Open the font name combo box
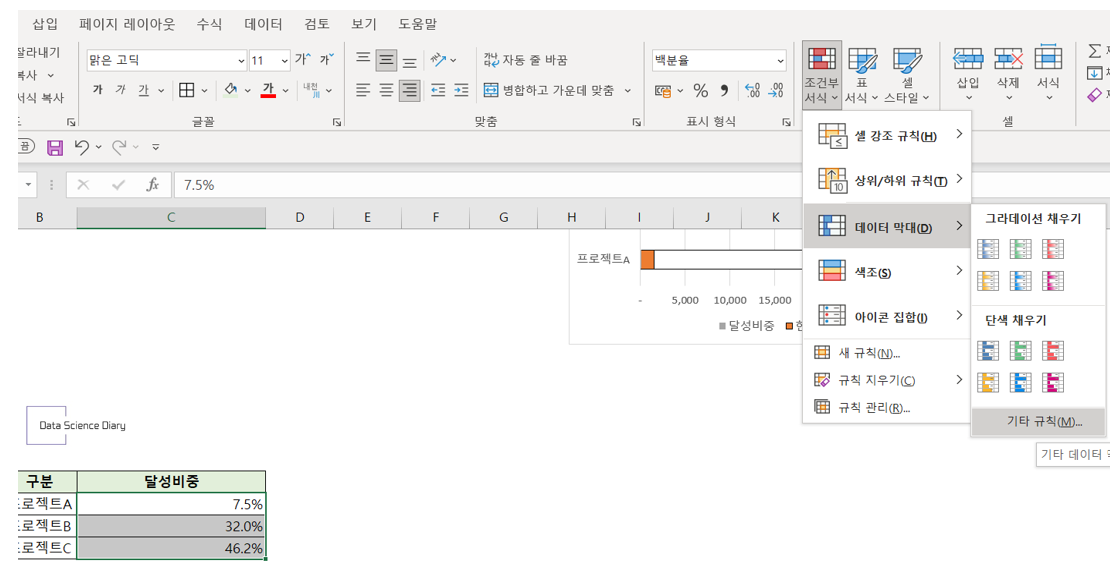 coord(167,60)
